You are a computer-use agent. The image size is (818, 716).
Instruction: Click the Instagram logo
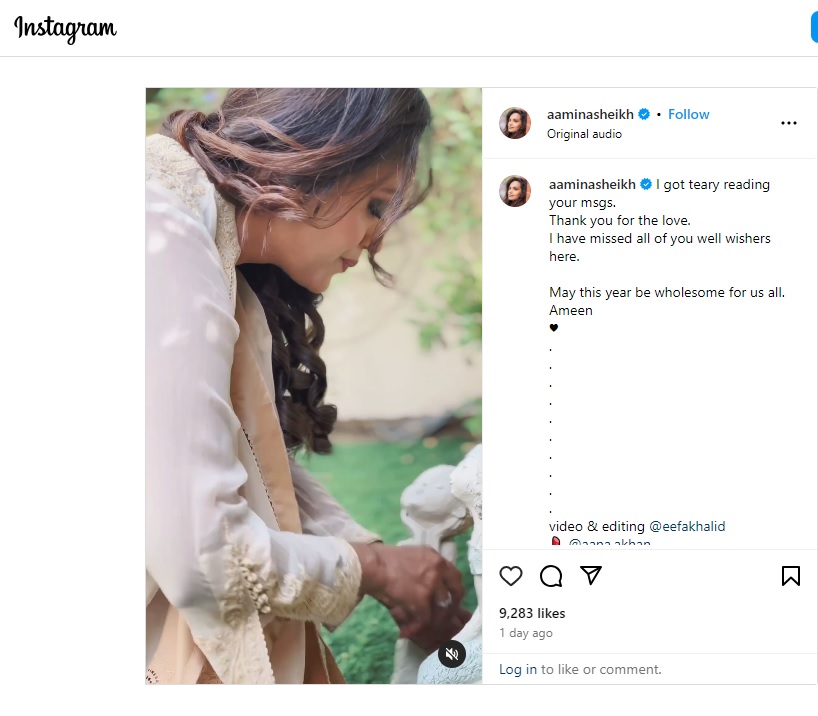tap(65, 28)
